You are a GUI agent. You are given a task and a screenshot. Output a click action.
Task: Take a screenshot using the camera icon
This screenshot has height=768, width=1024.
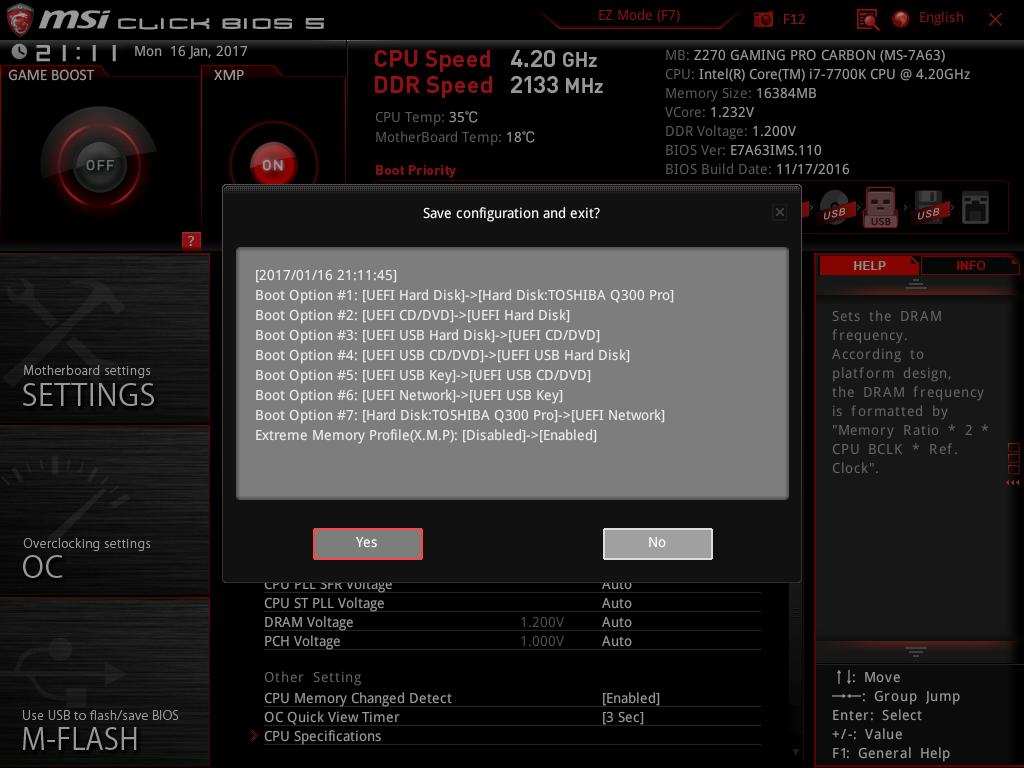(764, 19)
